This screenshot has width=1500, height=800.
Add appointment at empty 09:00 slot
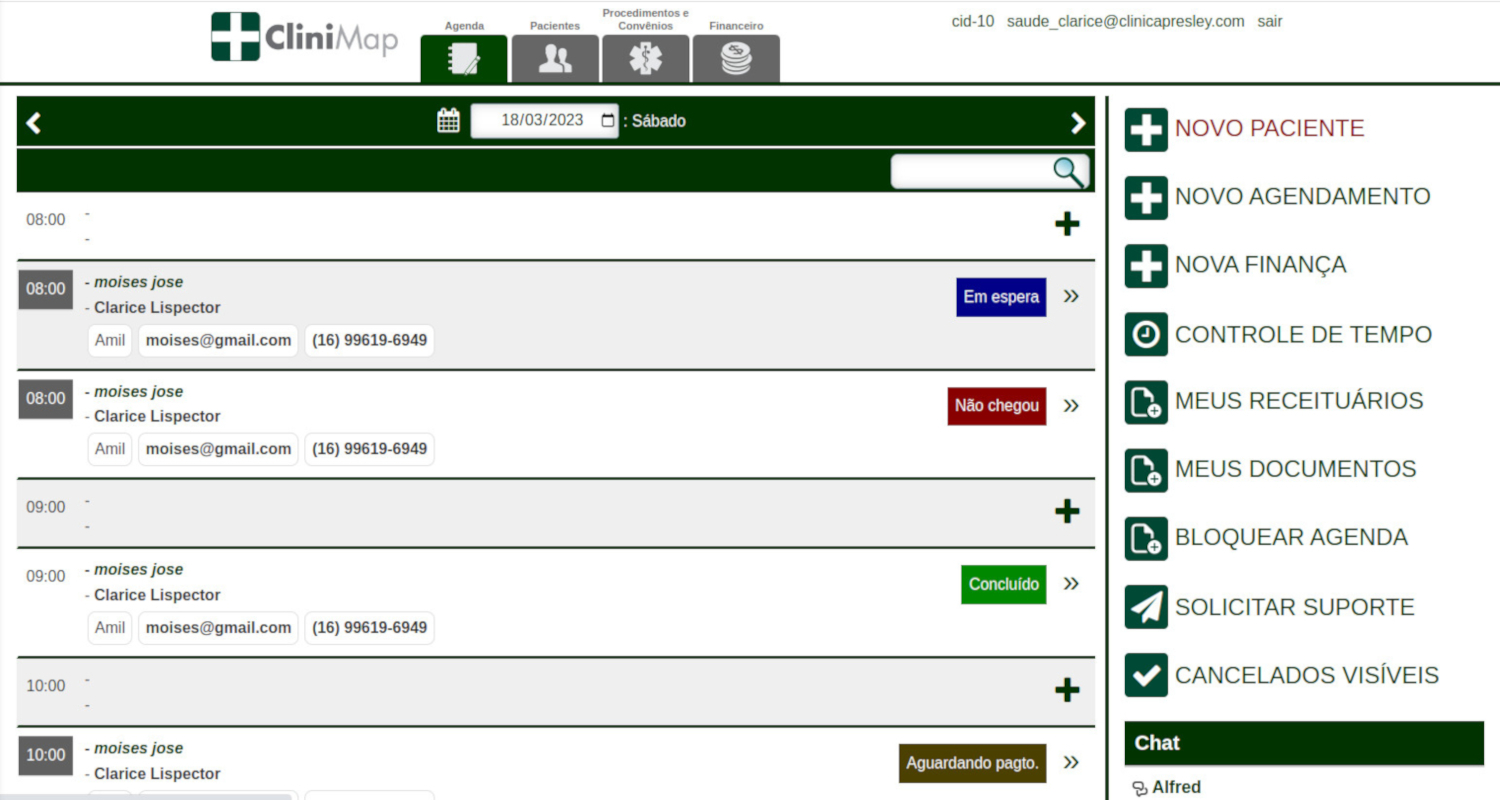pyautogui.click(x=1067, y=511)
